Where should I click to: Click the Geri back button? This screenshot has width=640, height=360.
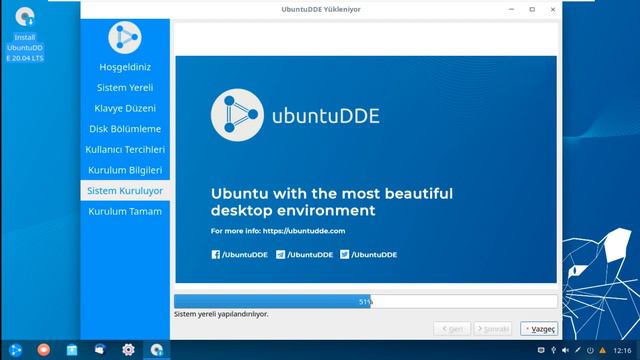452,329
